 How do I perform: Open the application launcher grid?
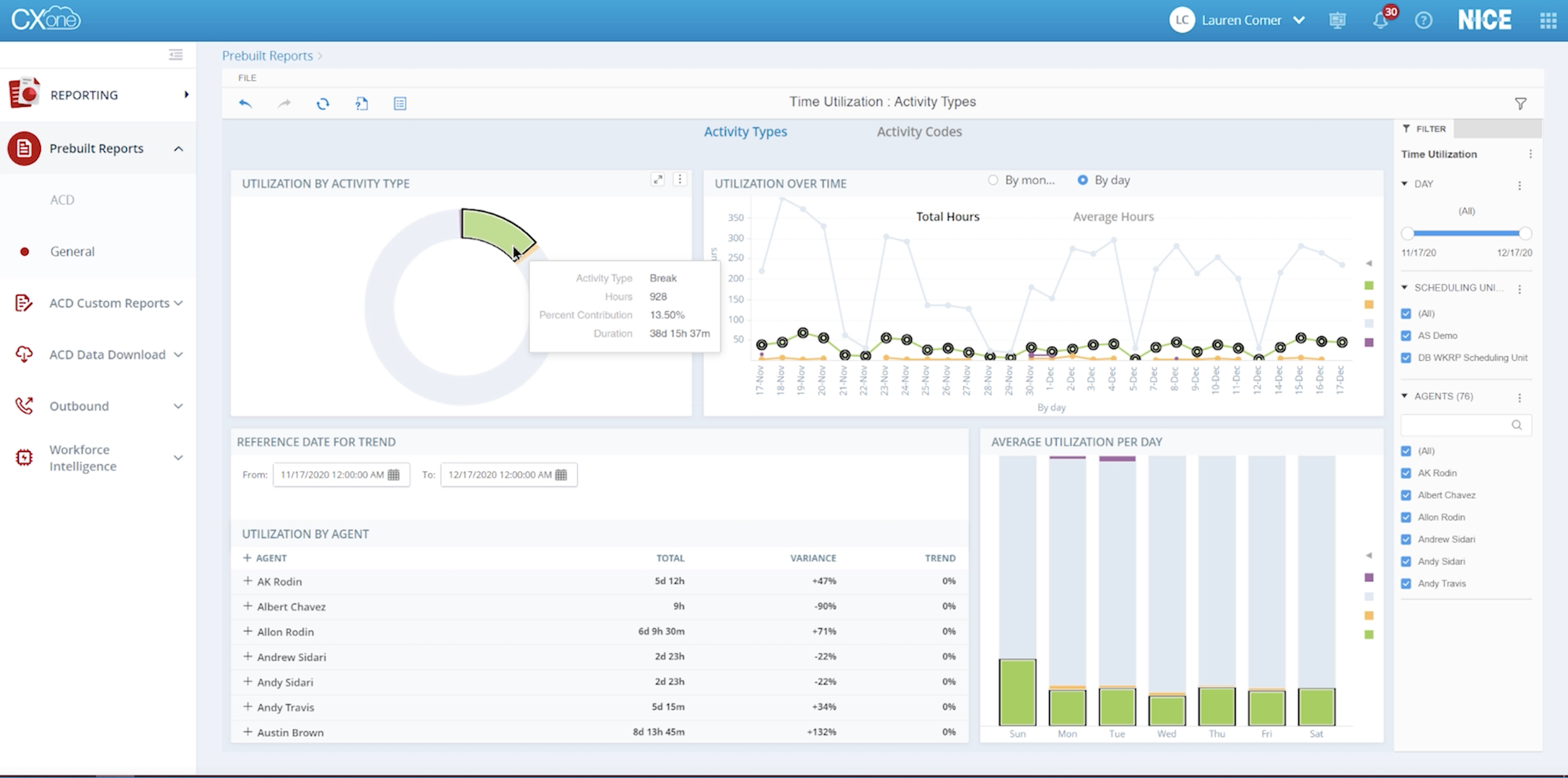(x=1548, y=20)
